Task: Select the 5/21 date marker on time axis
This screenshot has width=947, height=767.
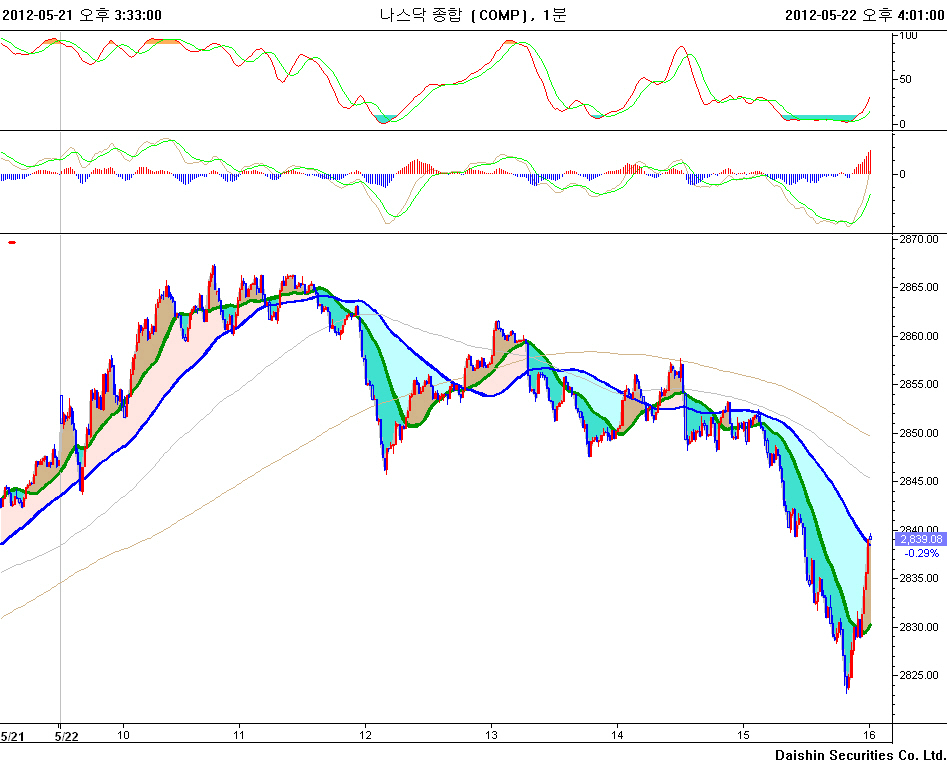Action: 12,735
